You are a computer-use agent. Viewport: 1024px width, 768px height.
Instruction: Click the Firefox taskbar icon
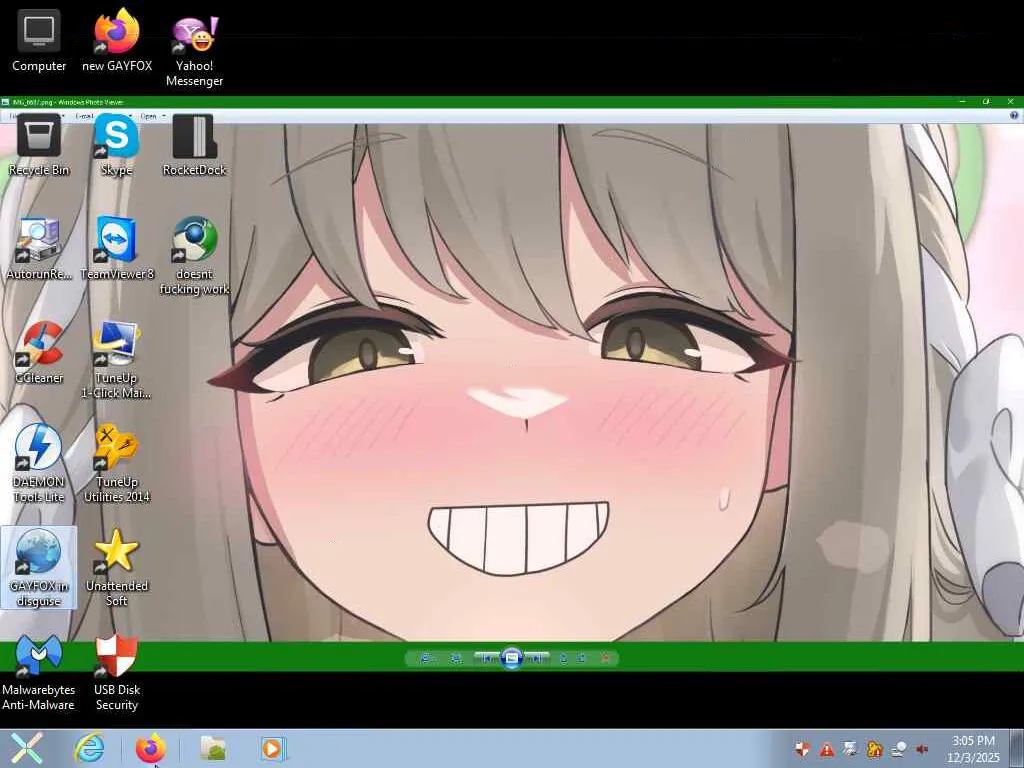[x=150, y=748]
